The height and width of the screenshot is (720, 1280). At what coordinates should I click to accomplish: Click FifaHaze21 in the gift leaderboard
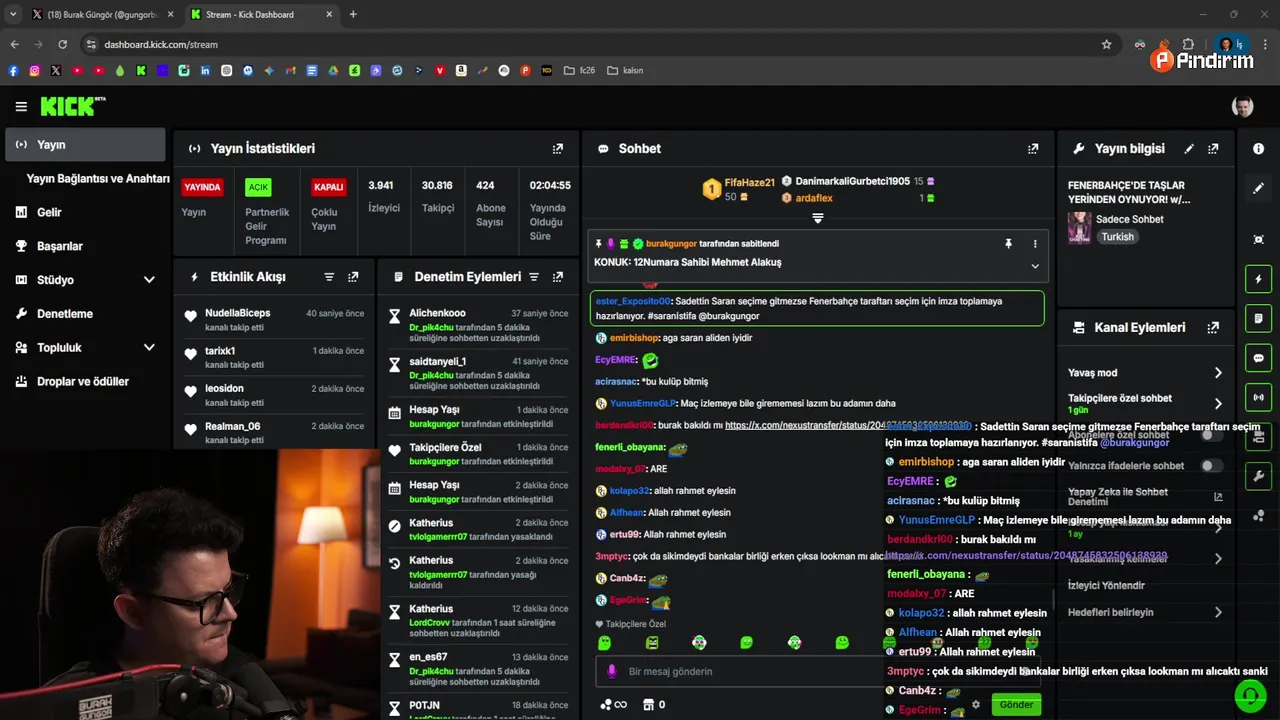pyautogui.click(x=750, y=182)
